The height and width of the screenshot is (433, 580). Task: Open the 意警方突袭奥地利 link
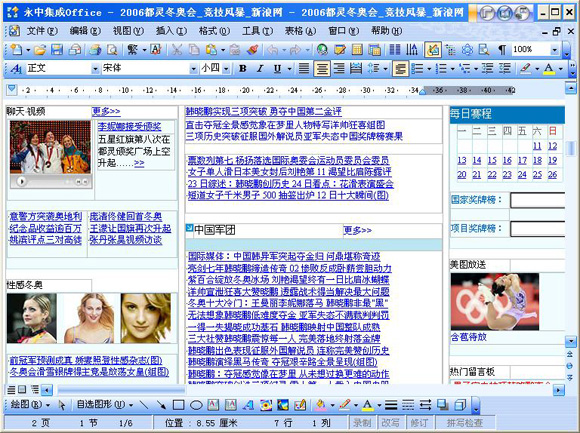pyautogui.click(x=45, y=216)
